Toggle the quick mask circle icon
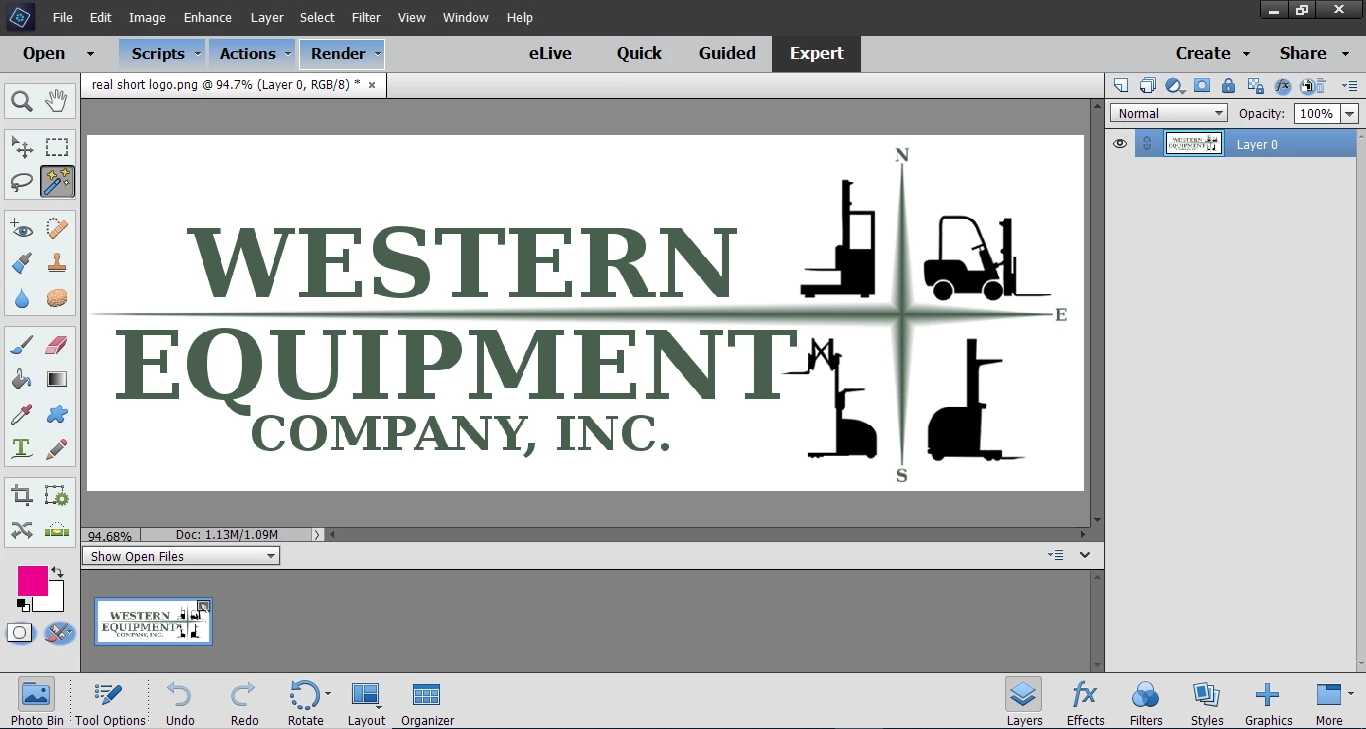Viewport: 1366px width, 729px height. tap(19, 633)
